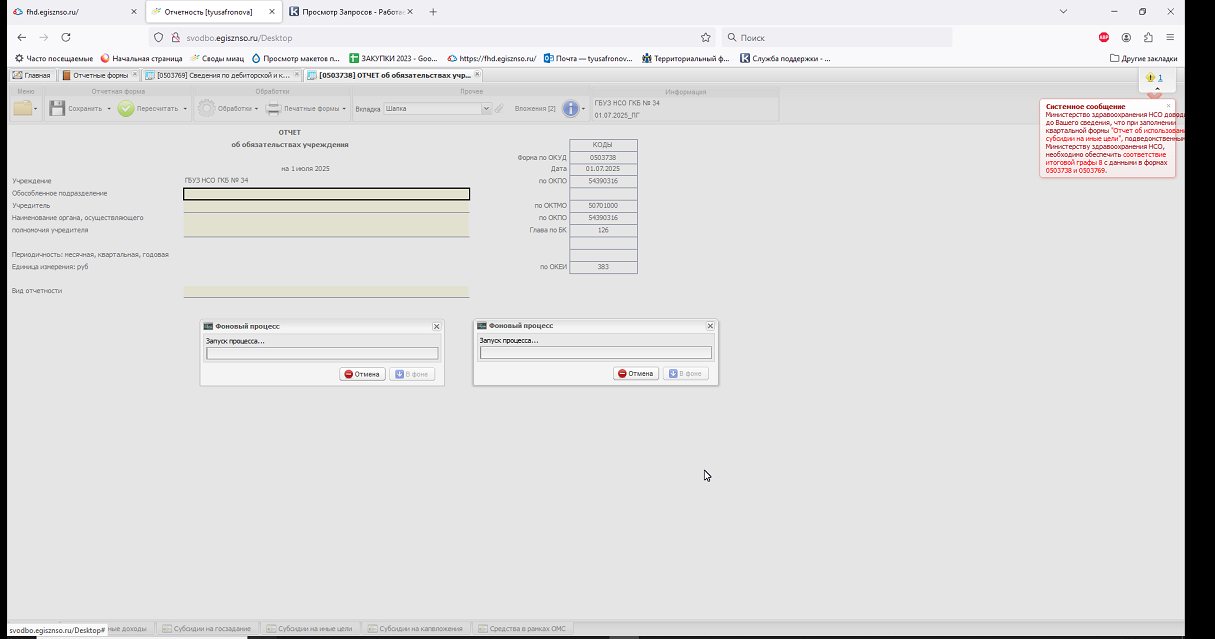Close the Системное сообщение popup
Viewport: 1215px width, 639px height.
click(1168, 105)
